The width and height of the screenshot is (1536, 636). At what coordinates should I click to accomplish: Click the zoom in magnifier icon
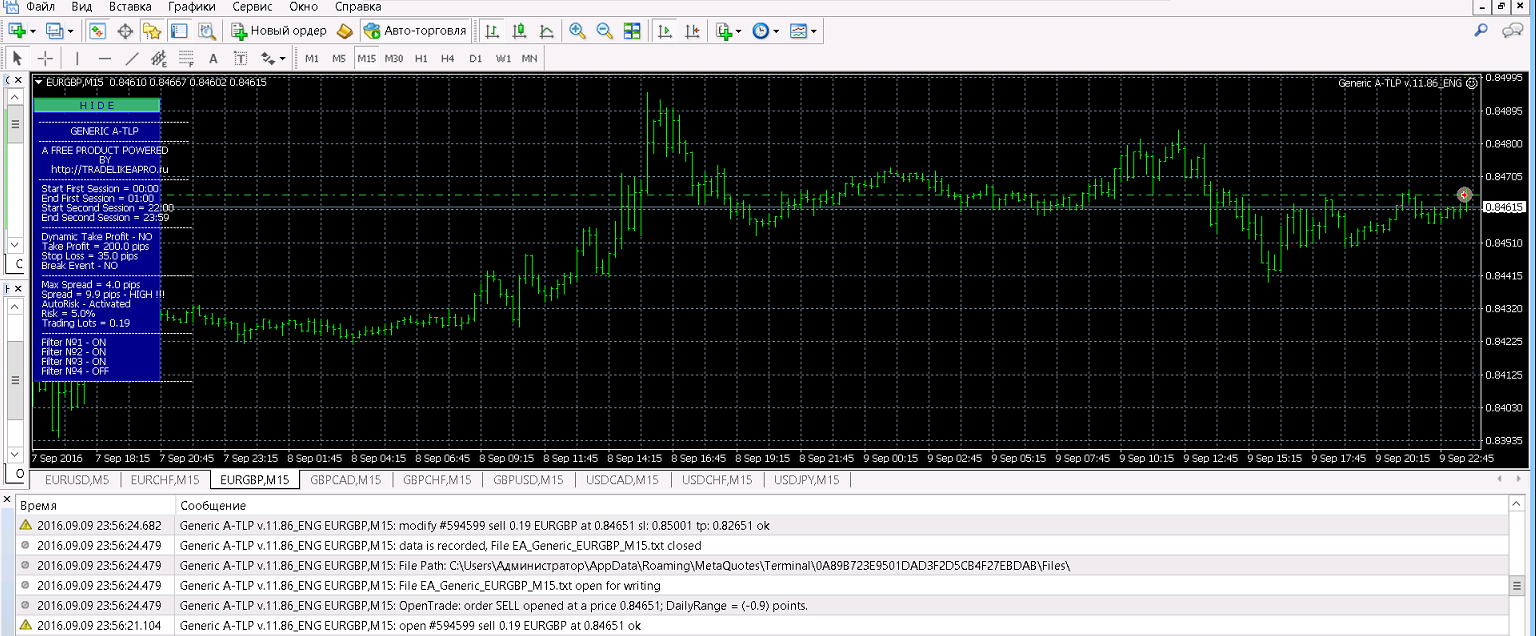click(577, 31)
